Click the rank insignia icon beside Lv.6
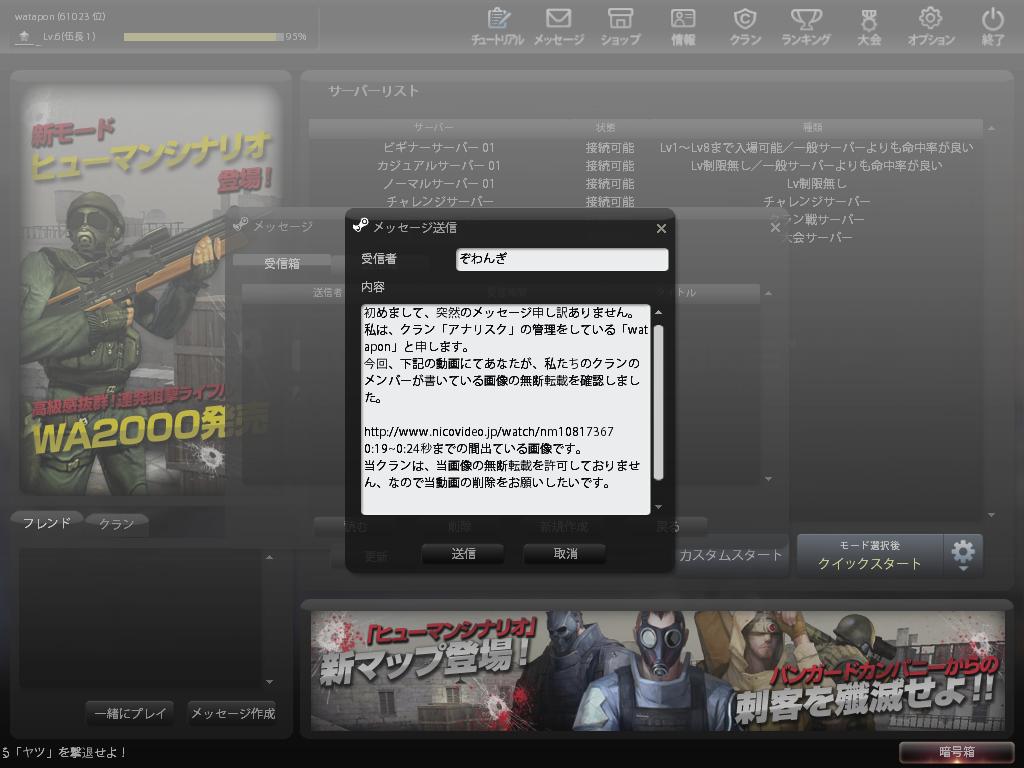 (25, 37)
